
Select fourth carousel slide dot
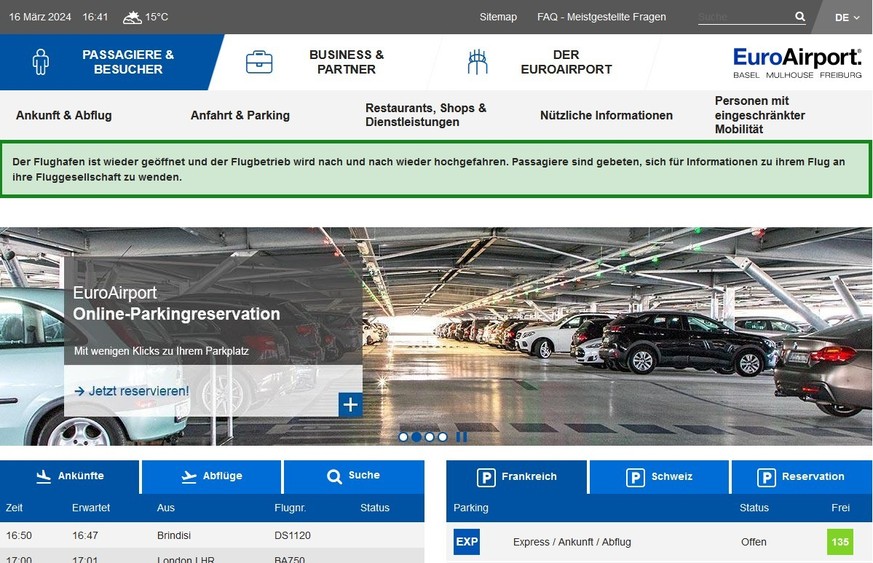pos(442,437)
